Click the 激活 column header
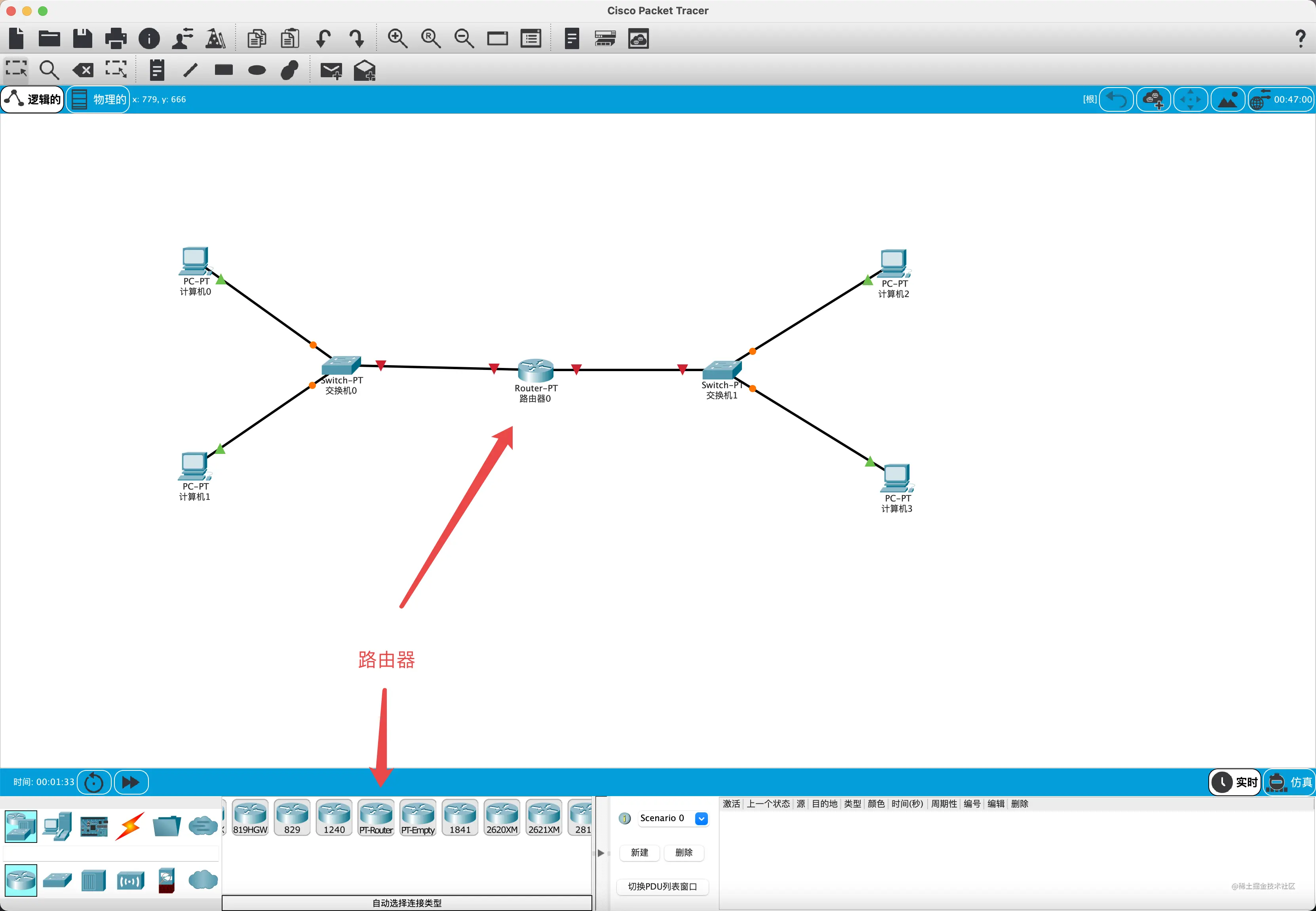The image size is (1316, 911). point(731,804)
